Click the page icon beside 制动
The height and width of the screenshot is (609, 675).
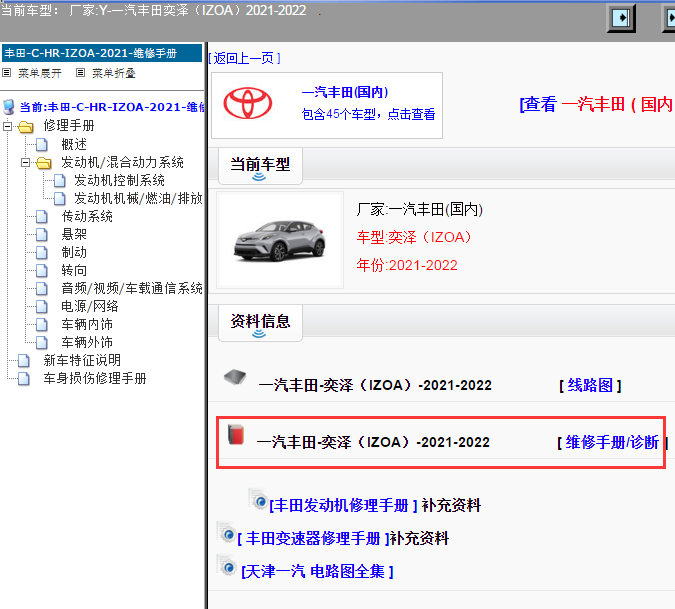click(x=42, y=253)
